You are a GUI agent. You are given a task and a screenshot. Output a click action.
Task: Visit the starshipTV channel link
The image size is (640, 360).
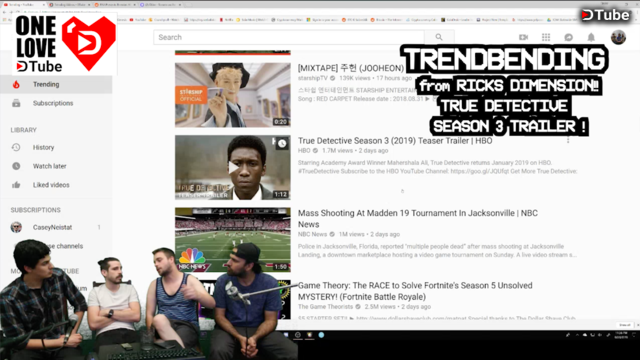pyautogui.click(x=313, y=78)
